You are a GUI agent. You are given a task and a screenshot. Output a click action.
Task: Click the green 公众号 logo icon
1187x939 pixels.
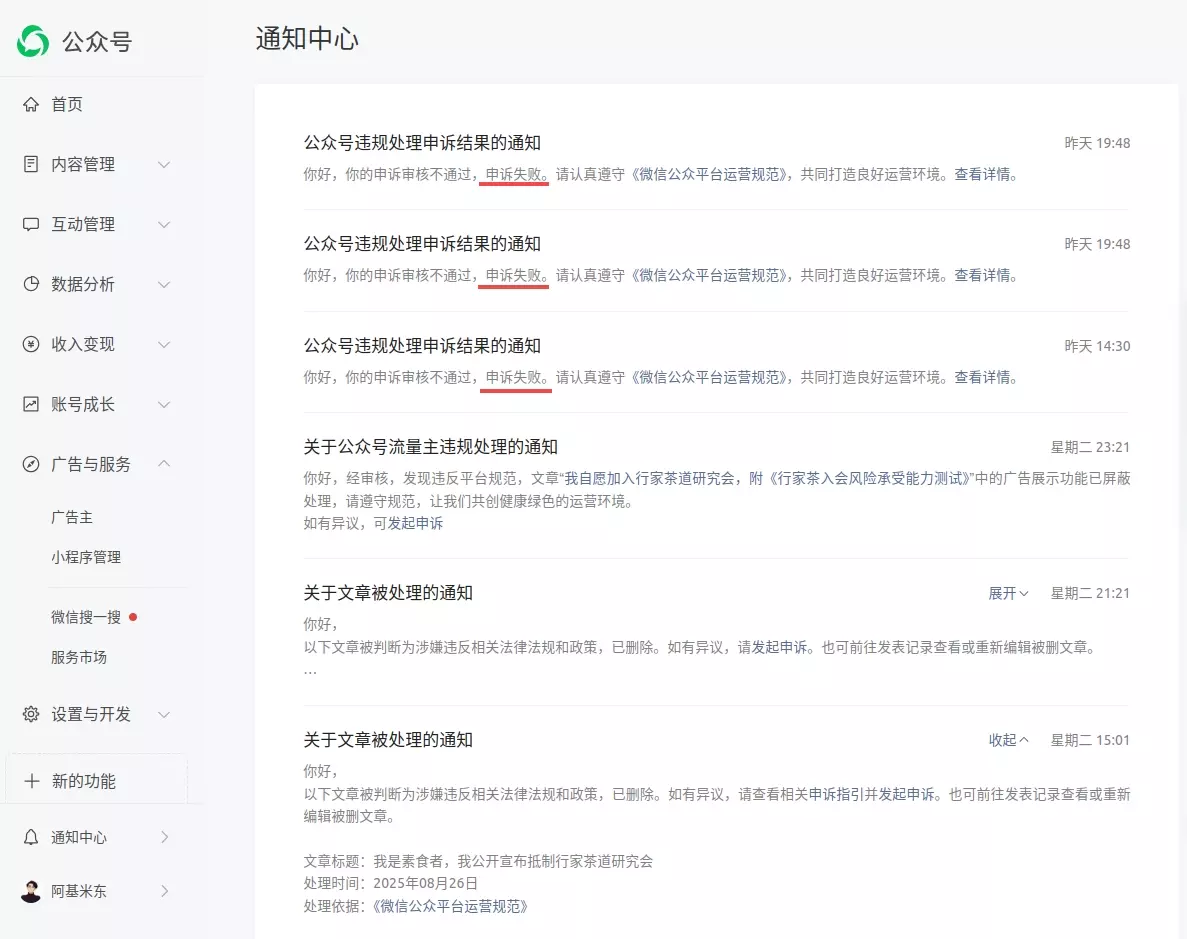[x=33, y=41]
